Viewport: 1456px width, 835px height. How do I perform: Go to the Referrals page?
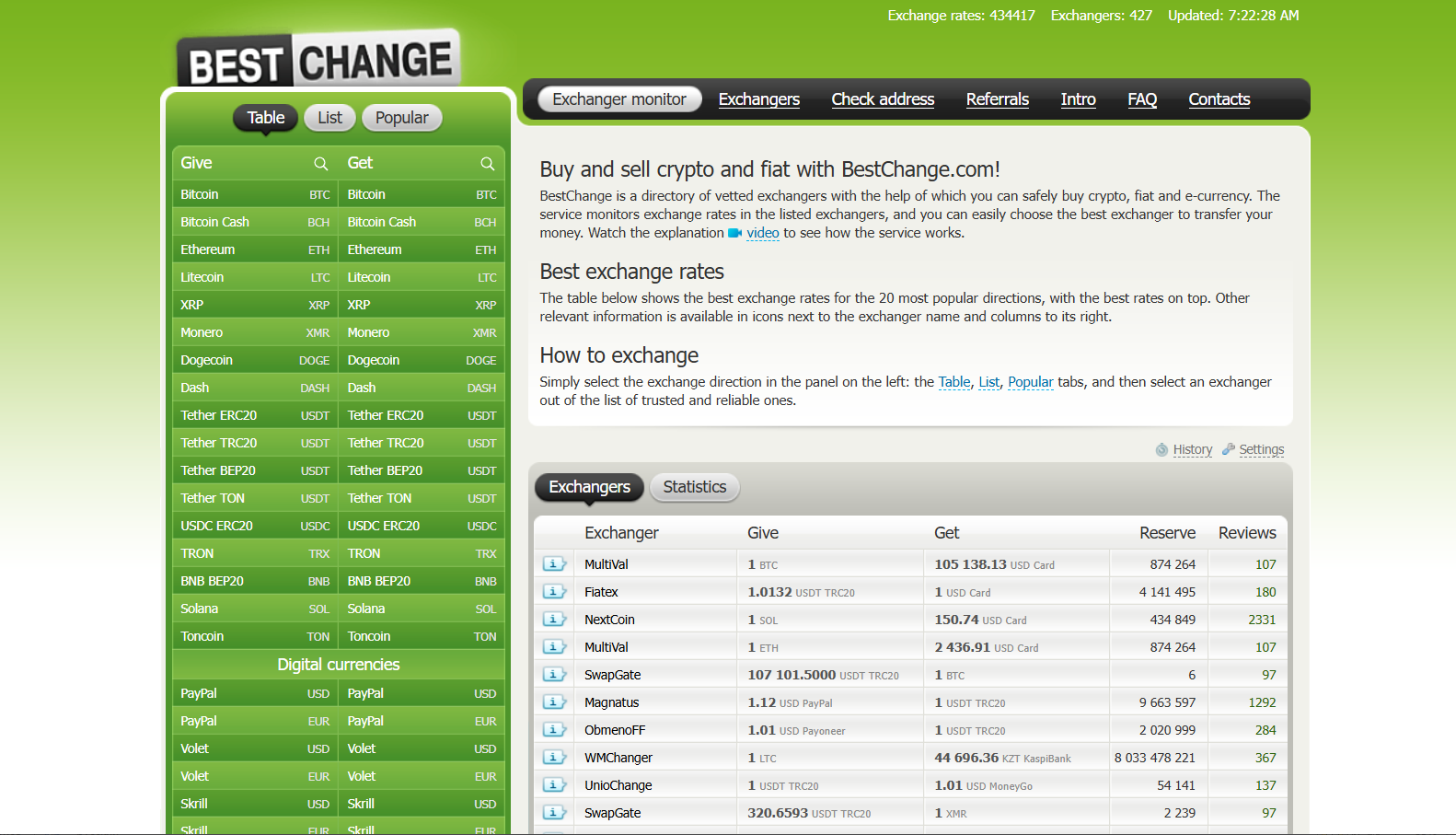point(998,99)
